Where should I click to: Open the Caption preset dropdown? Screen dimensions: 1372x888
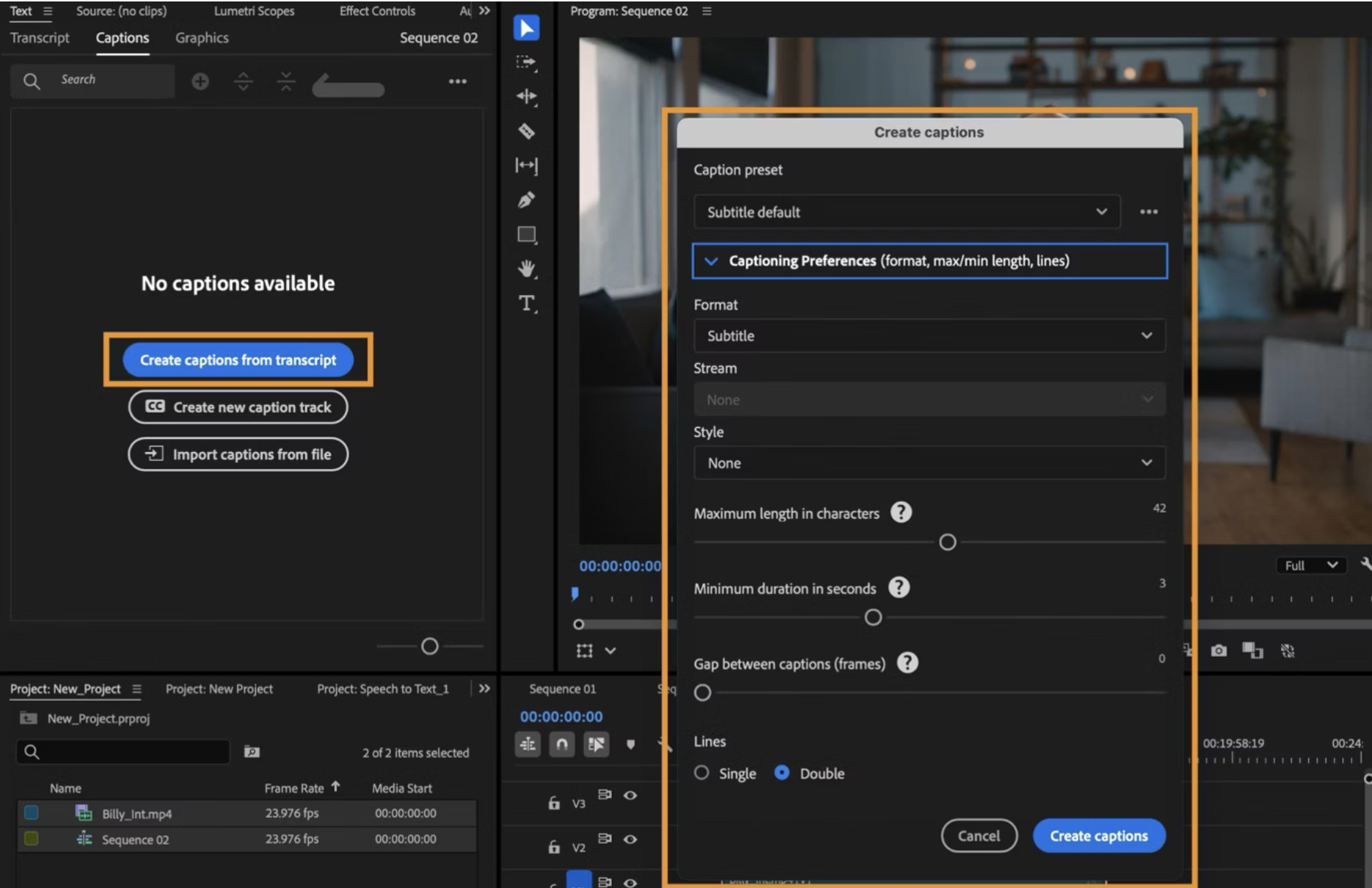(x=907, y=212)
